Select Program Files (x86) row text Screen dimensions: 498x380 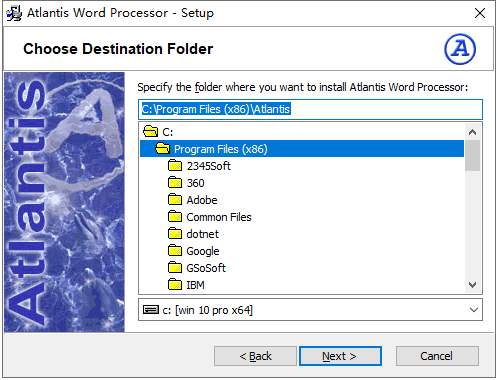[x=221, y=149]
